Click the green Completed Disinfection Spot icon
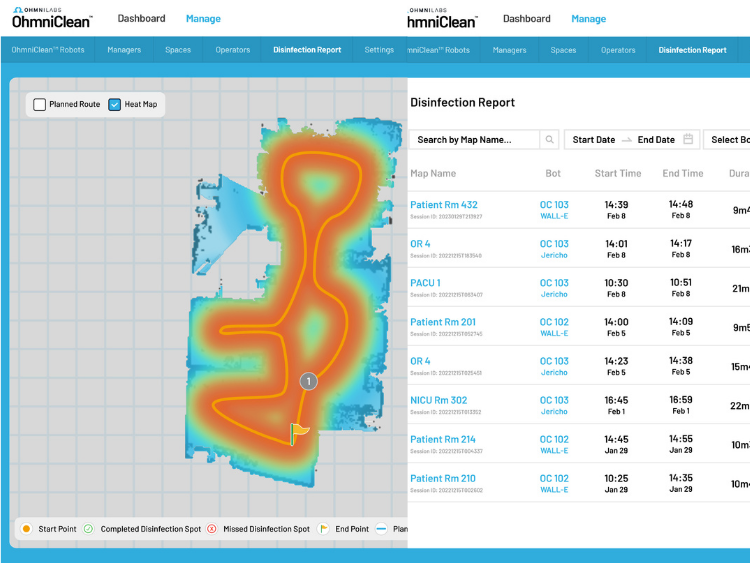The height and width of the screenshot is (563, 750). pos(88,529)
